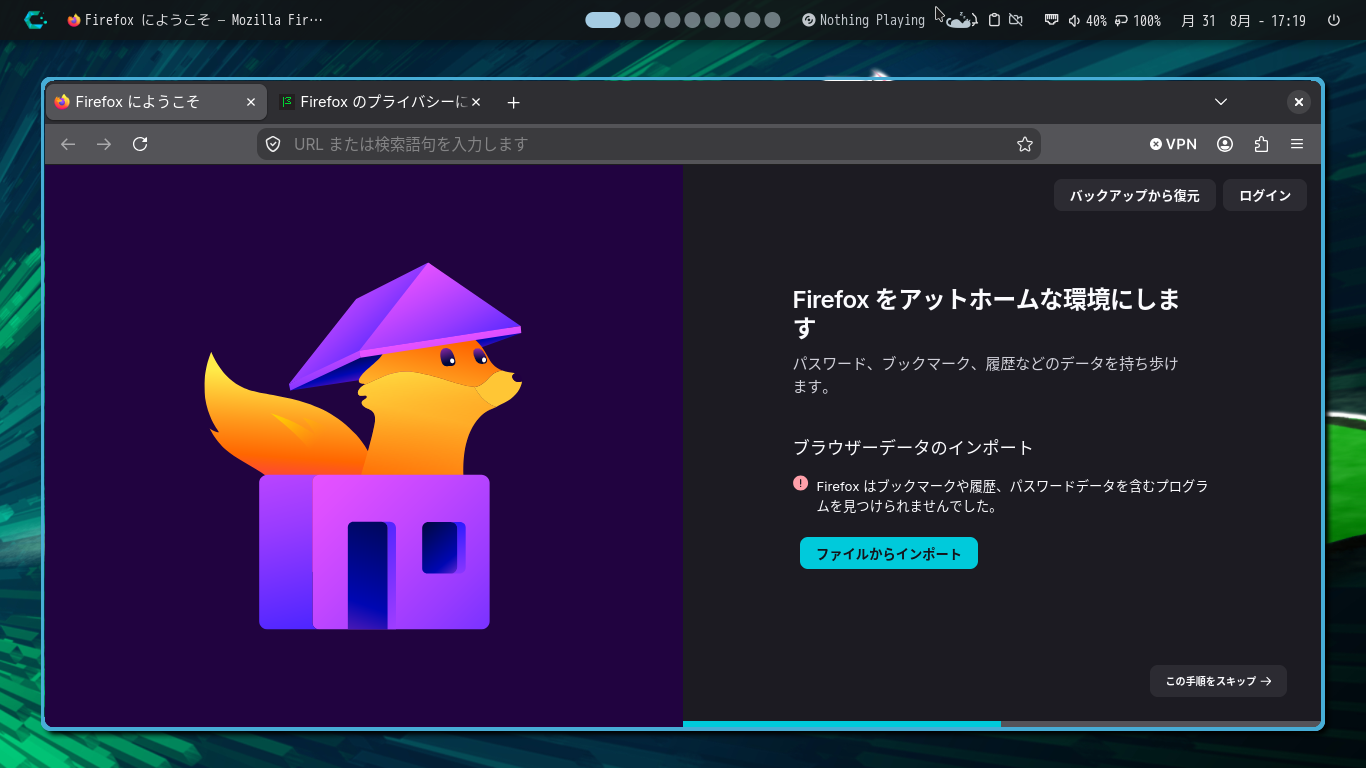Focus the URL search address field
This screenshot has height=768, width=1366.
tap(648, 144)
